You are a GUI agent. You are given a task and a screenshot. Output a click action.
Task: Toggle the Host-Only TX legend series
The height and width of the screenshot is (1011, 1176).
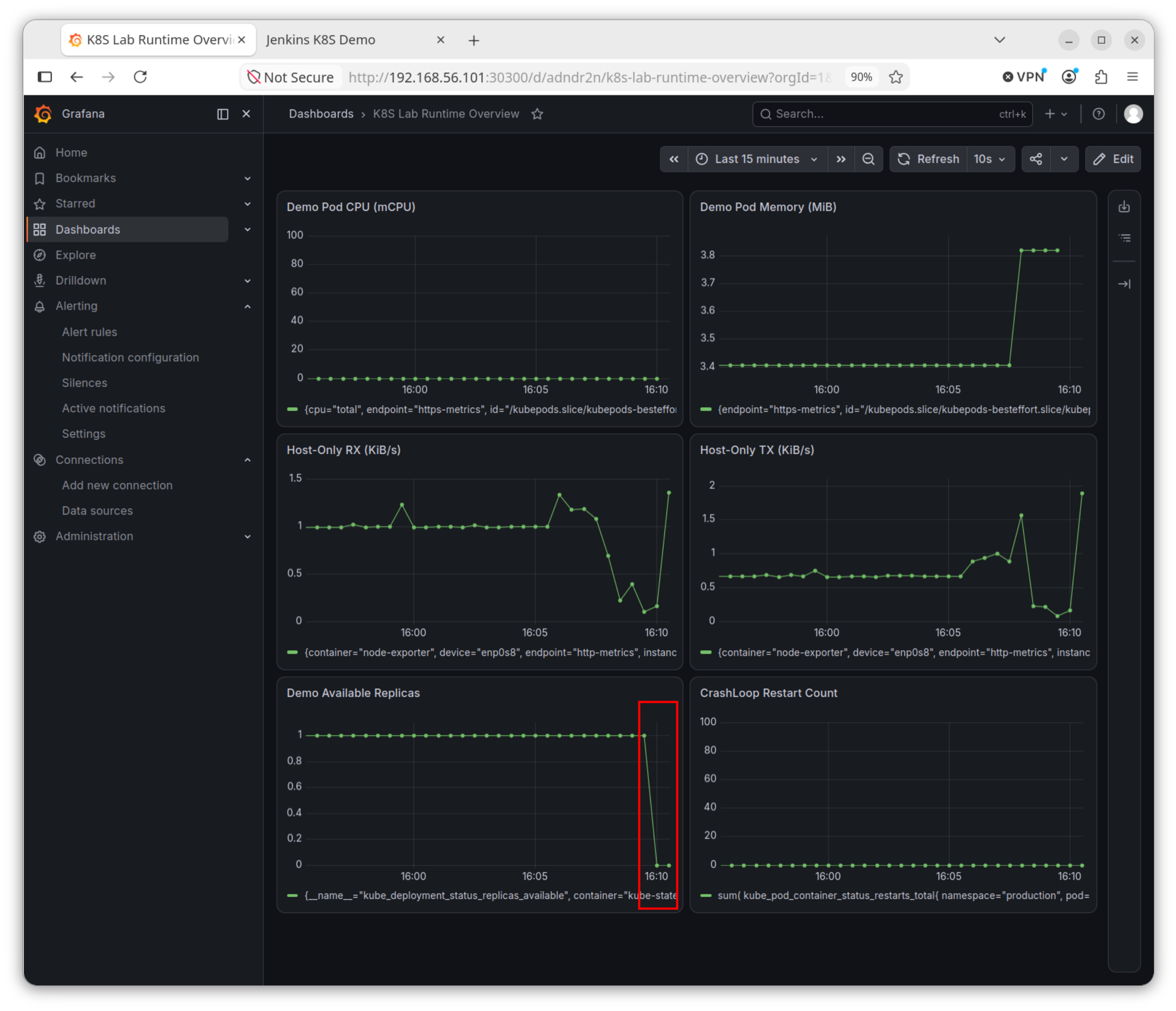coord(895,652)
